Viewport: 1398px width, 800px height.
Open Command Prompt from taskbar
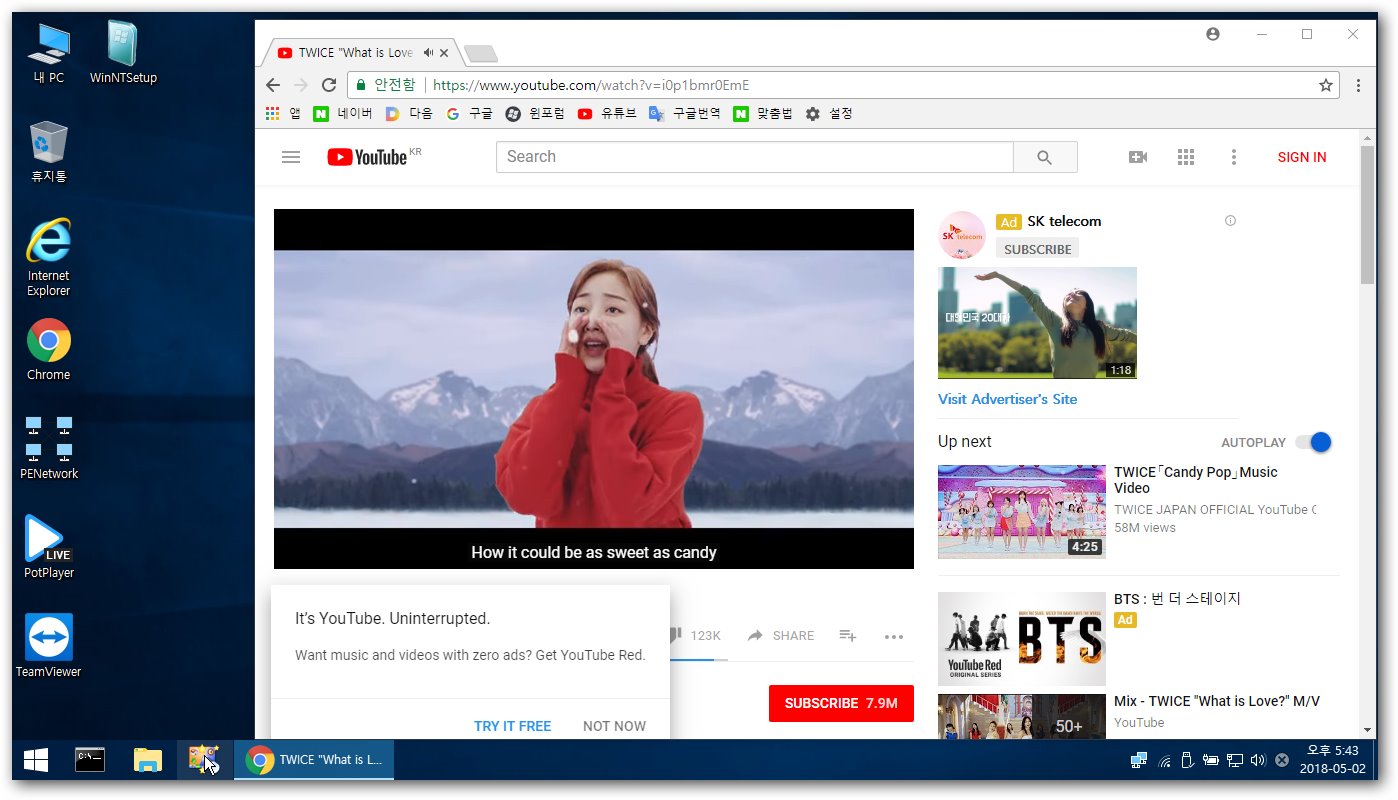(x=90, y=760)
